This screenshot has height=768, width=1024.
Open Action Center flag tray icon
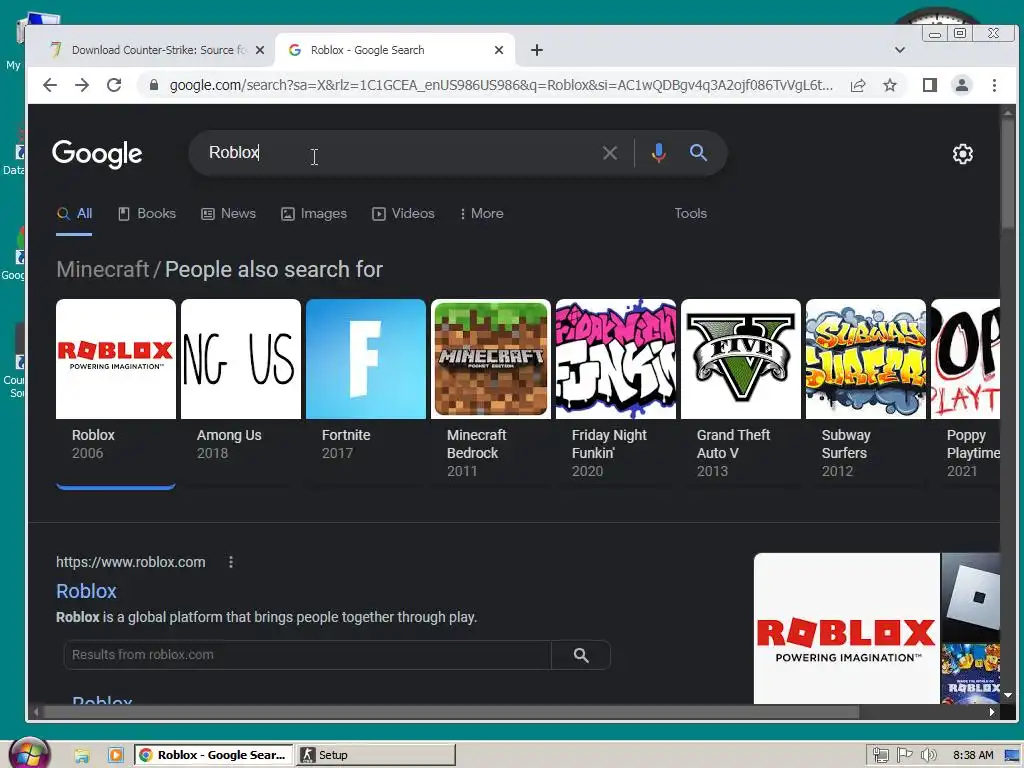[x=904, y=756]
